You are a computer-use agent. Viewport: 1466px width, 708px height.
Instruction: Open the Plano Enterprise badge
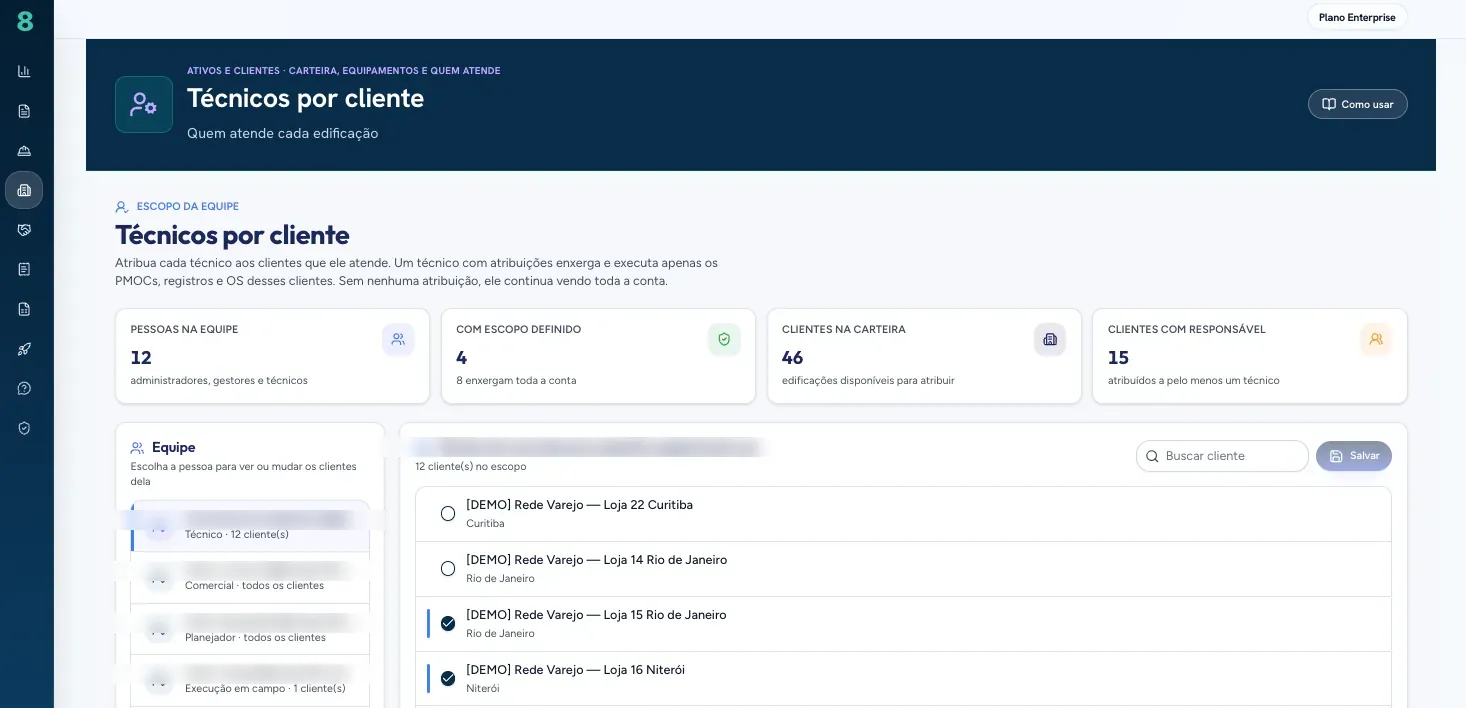[x=1356, y=17]
